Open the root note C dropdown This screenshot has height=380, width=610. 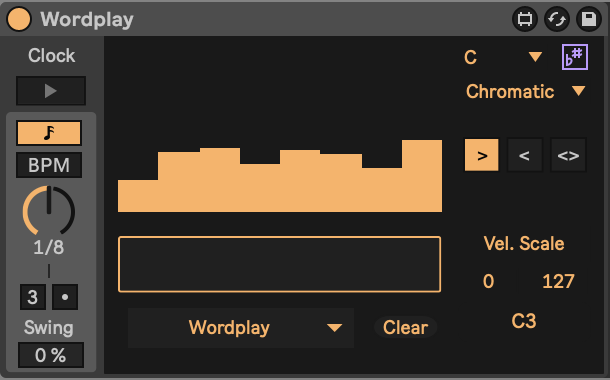503,57
